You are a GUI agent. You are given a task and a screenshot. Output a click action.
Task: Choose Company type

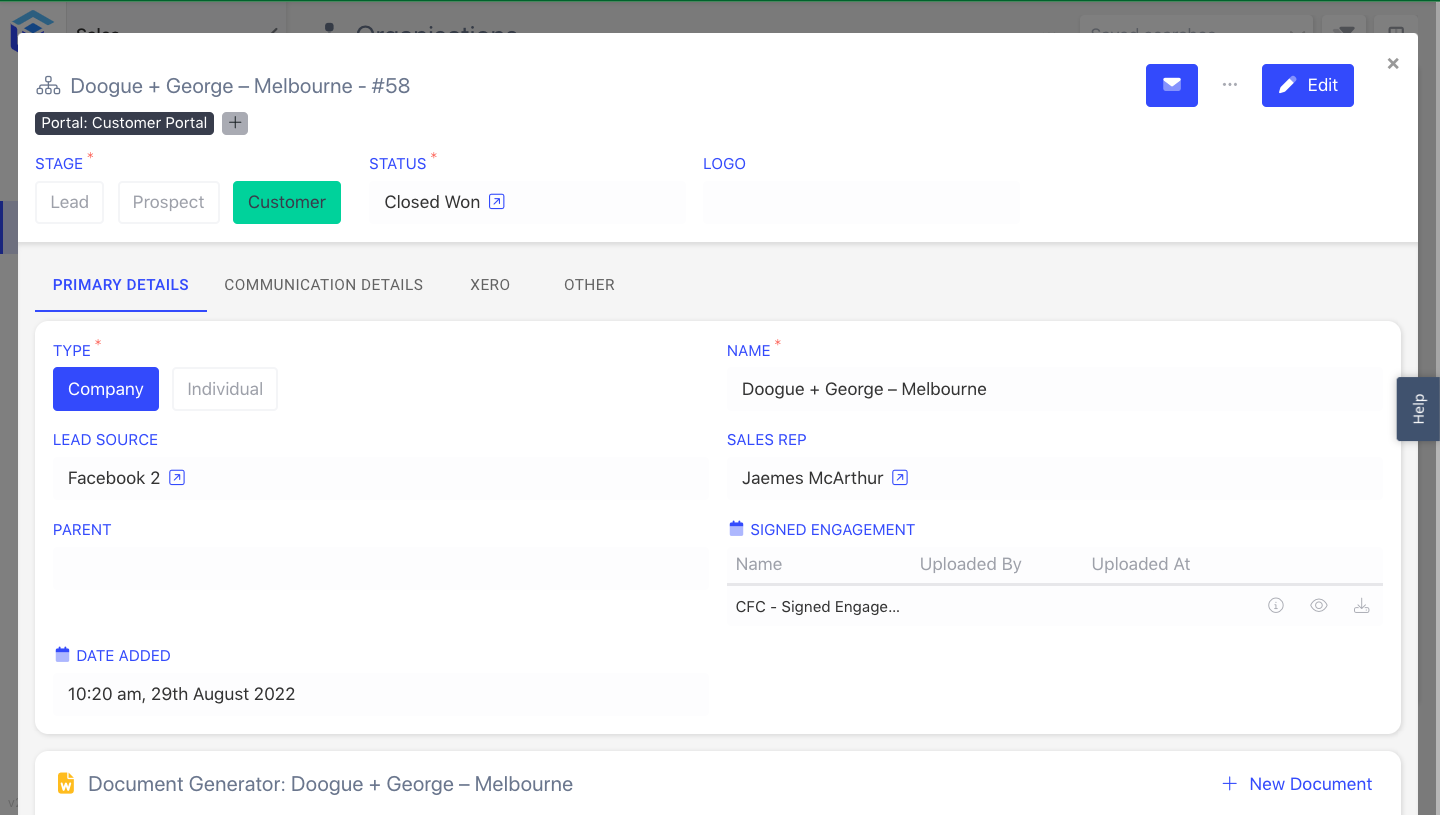[106, 389]
